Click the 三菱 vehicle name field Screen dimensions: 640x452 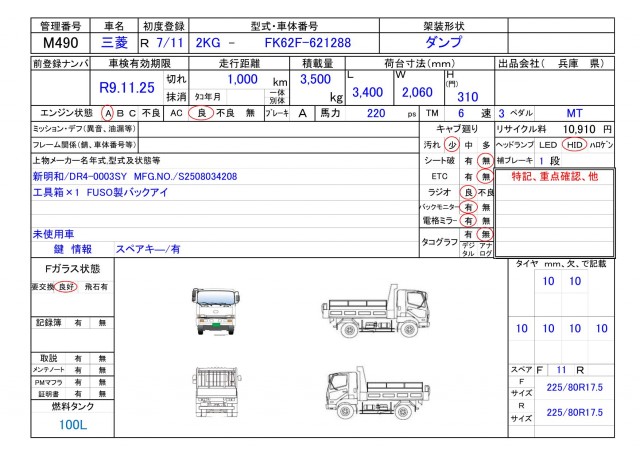click(113, 43)
